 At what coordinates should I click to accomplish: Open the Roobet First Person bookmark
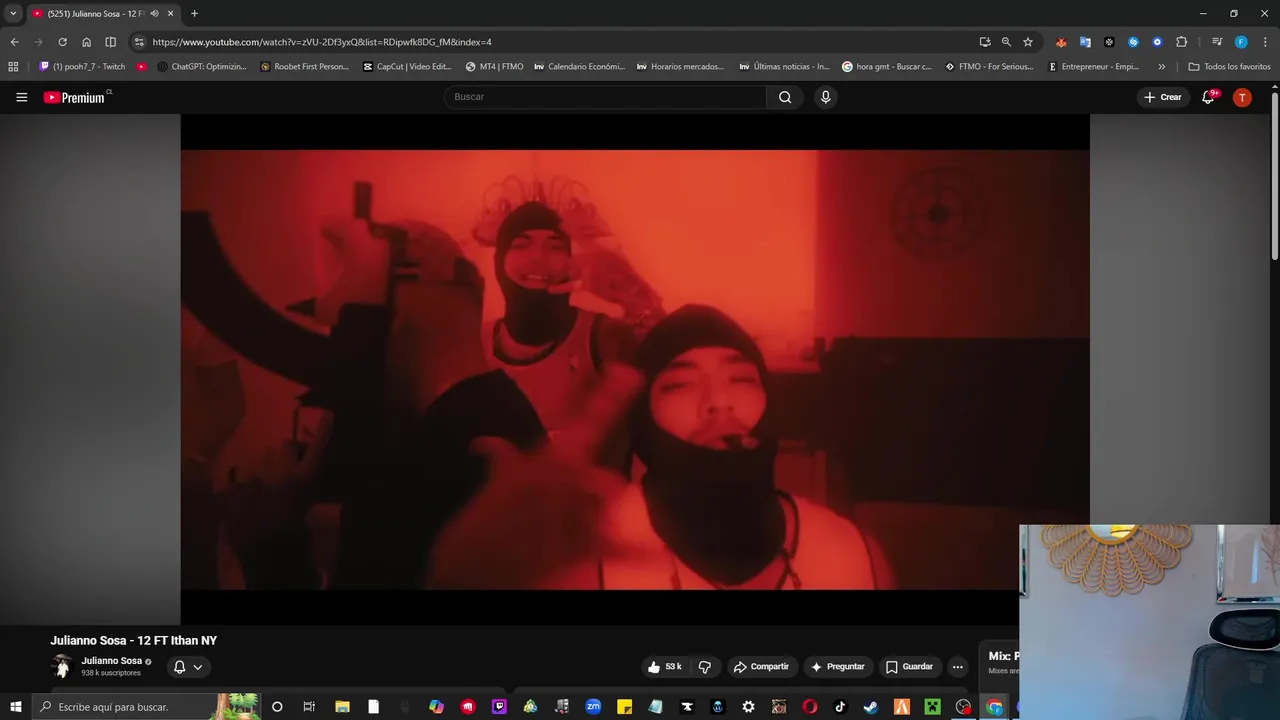point(305,67)
